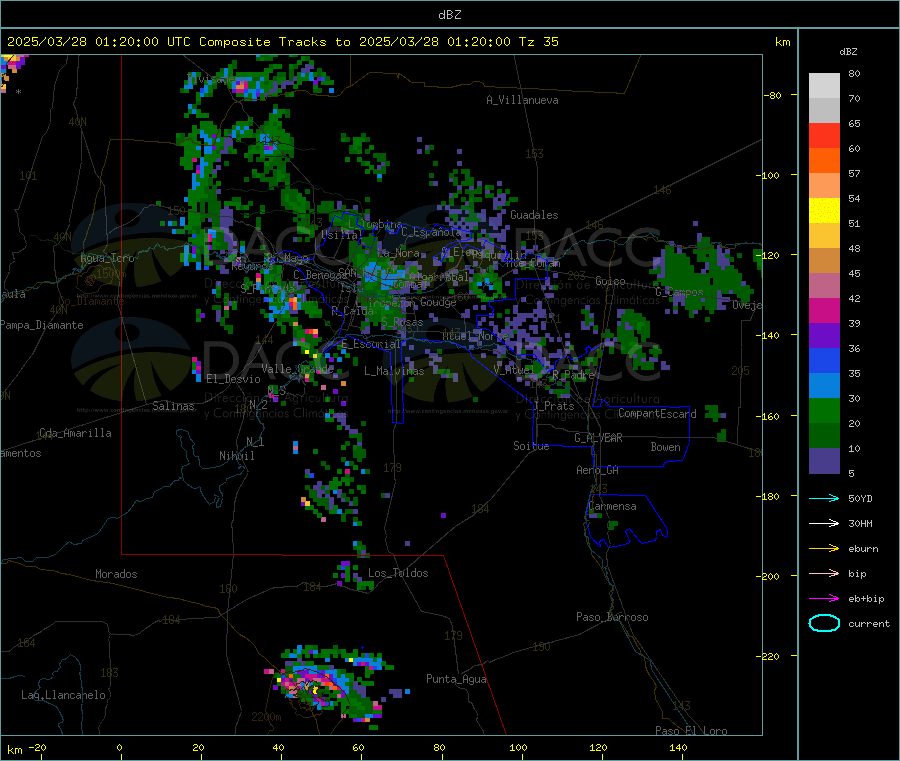The height and width of the screenshot is (761, 900).
Task: Click the 'Aero_GA' map label
Action: tap(598, 471)
